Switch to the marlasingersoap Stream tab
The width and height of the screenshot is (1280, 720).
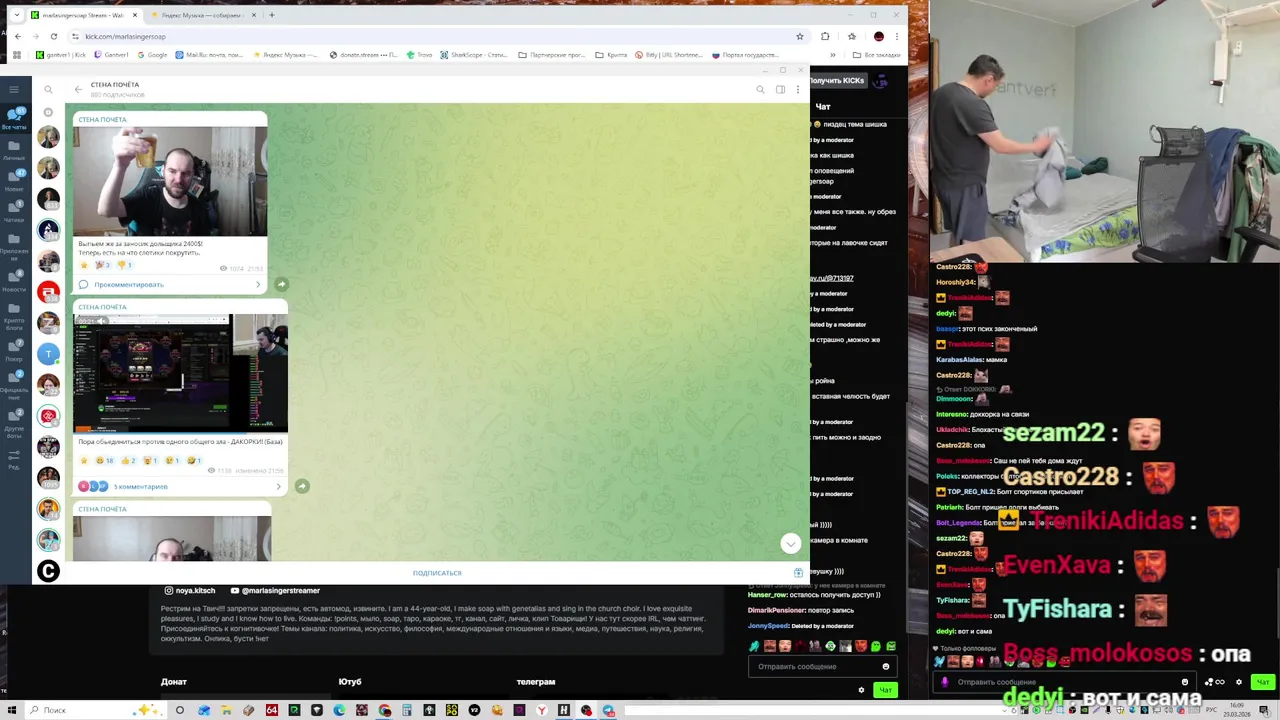tap(83, 15)
